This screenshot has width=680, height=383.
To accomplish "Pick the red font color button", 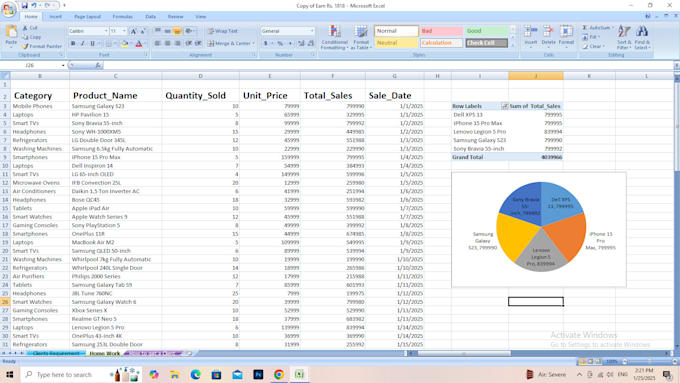I will (139, 43).
